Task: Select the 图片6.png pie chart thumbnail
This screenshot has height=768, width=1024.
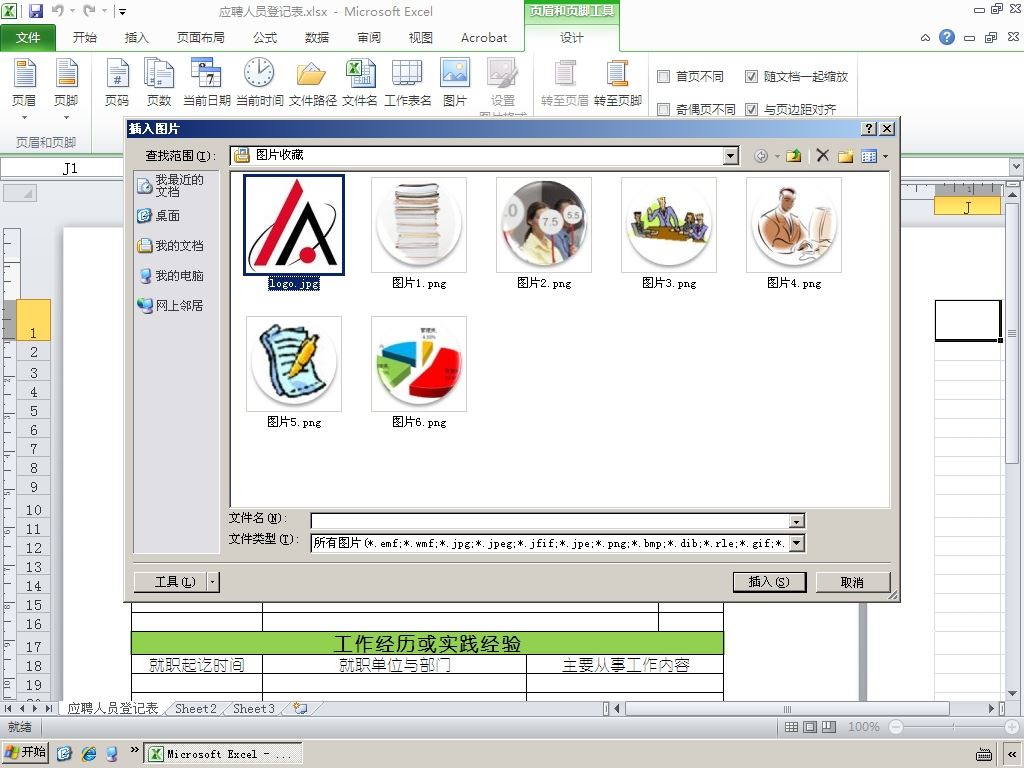Action: coord(419,364)
